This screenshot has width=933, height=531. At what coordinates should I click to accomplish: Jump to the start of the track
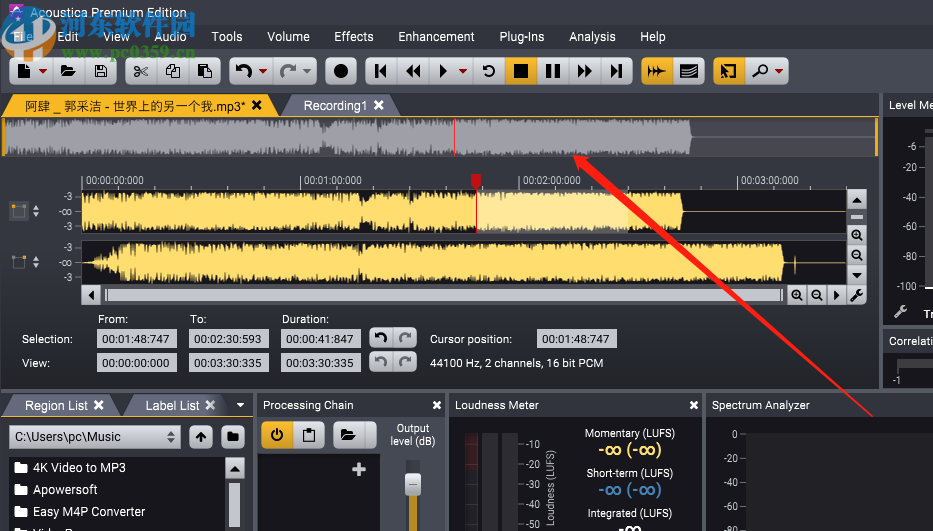381,71
